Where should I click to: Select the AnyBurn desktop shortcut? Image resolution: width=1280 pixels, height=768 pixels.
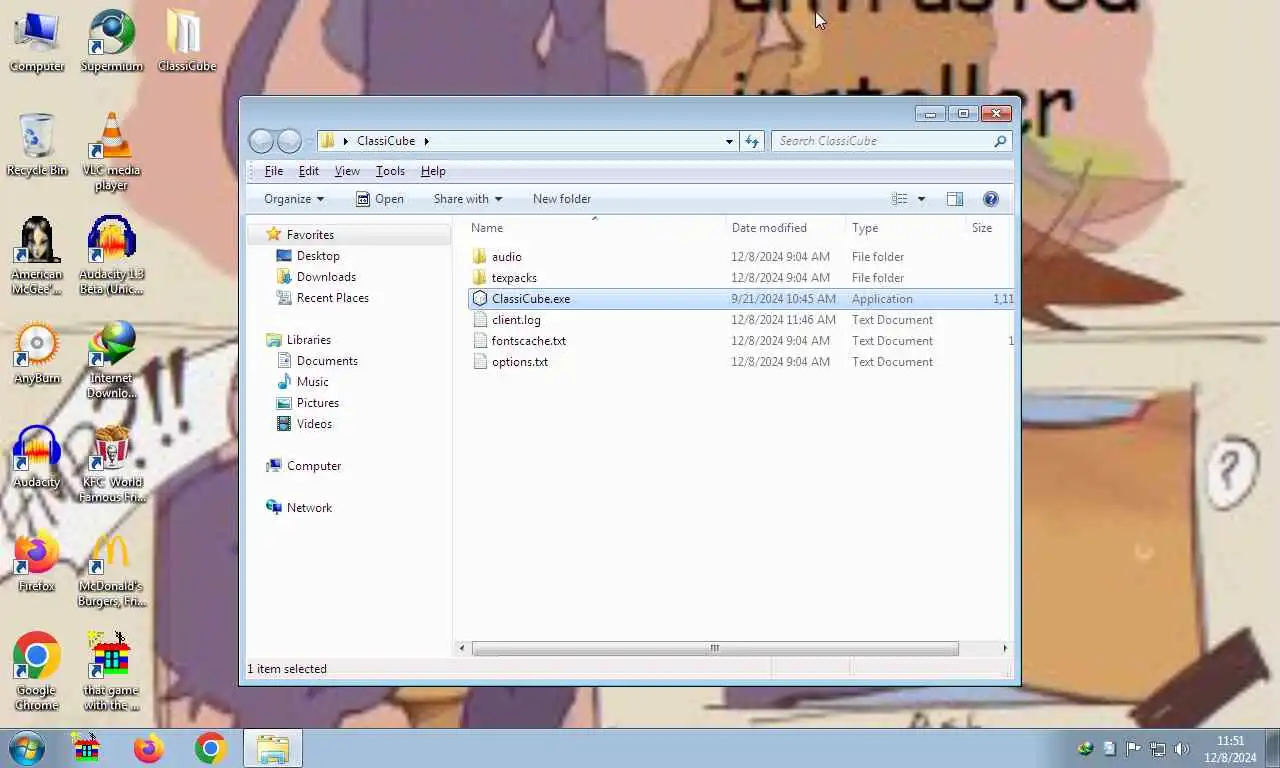tap(36, 352)
